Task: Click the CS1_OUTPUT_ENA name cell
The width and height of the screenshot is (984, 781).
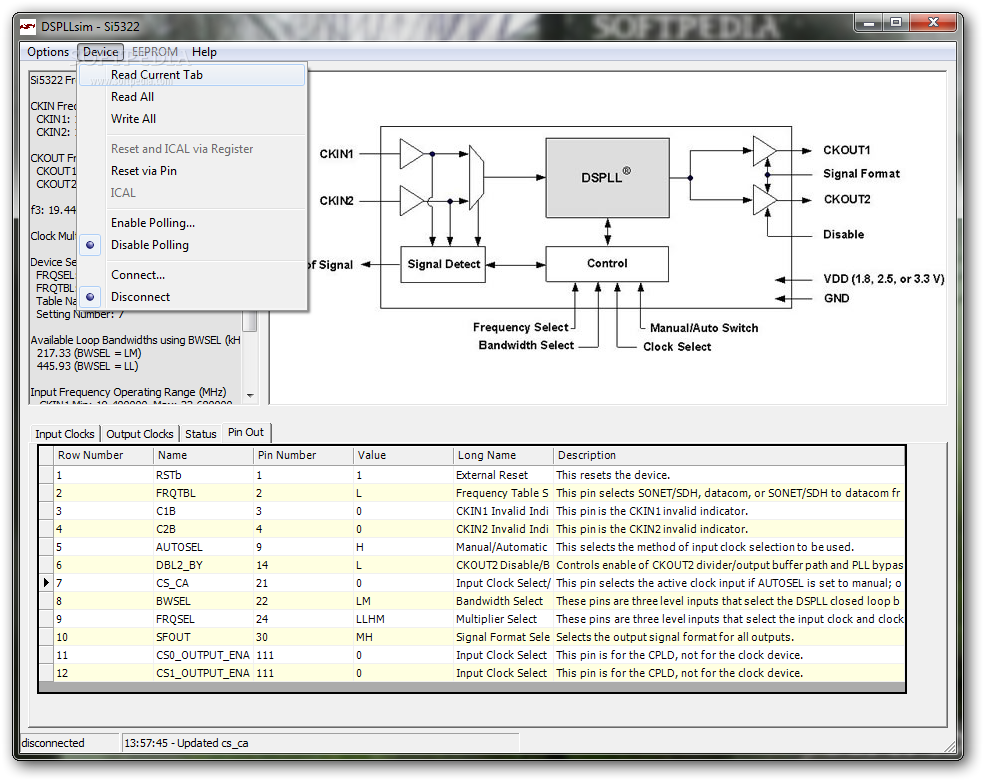Action: click(x=204, y=673)
